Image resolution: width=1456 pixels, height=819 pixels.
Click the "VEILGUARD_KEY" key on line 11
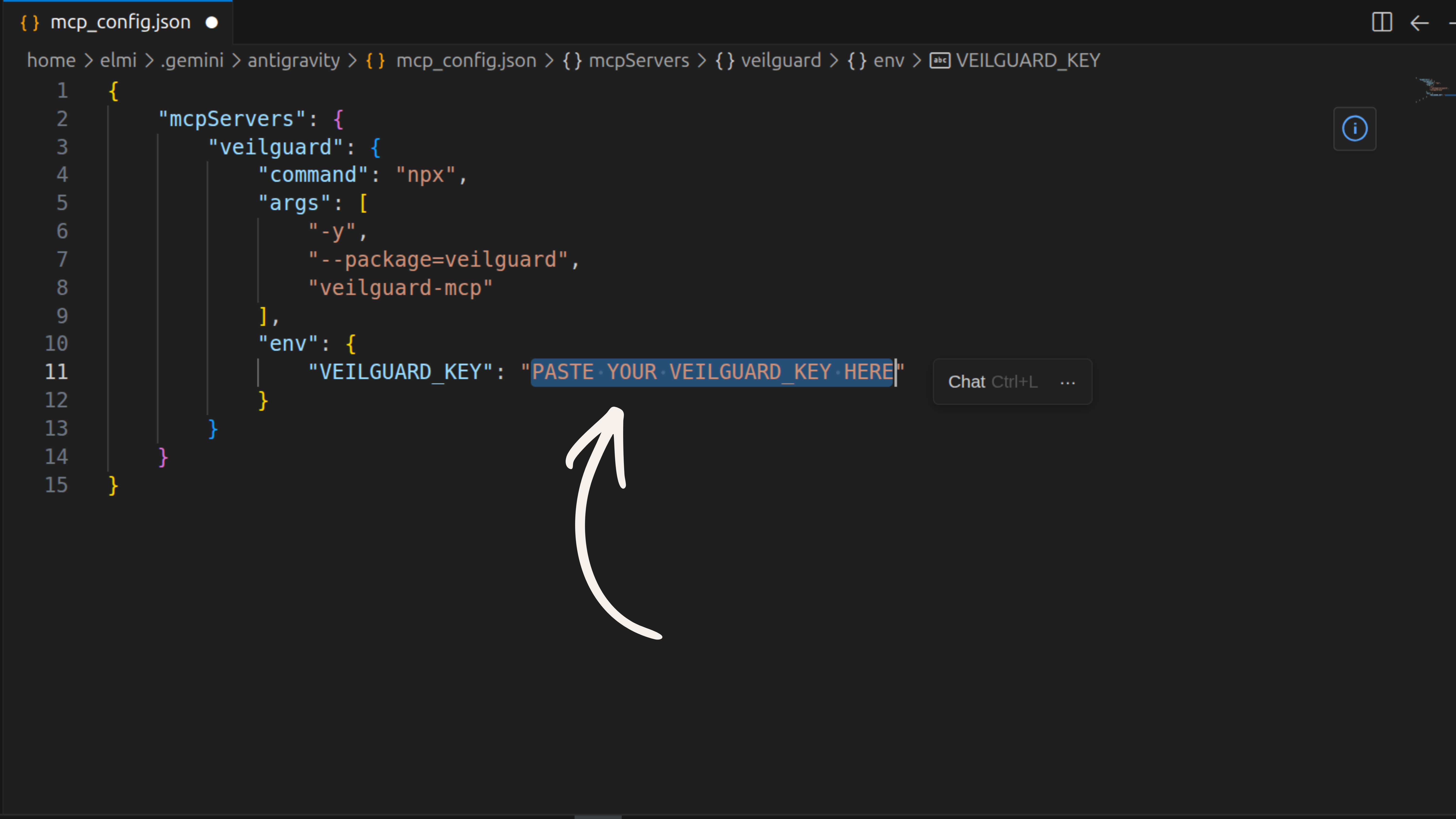click(400, 372)
